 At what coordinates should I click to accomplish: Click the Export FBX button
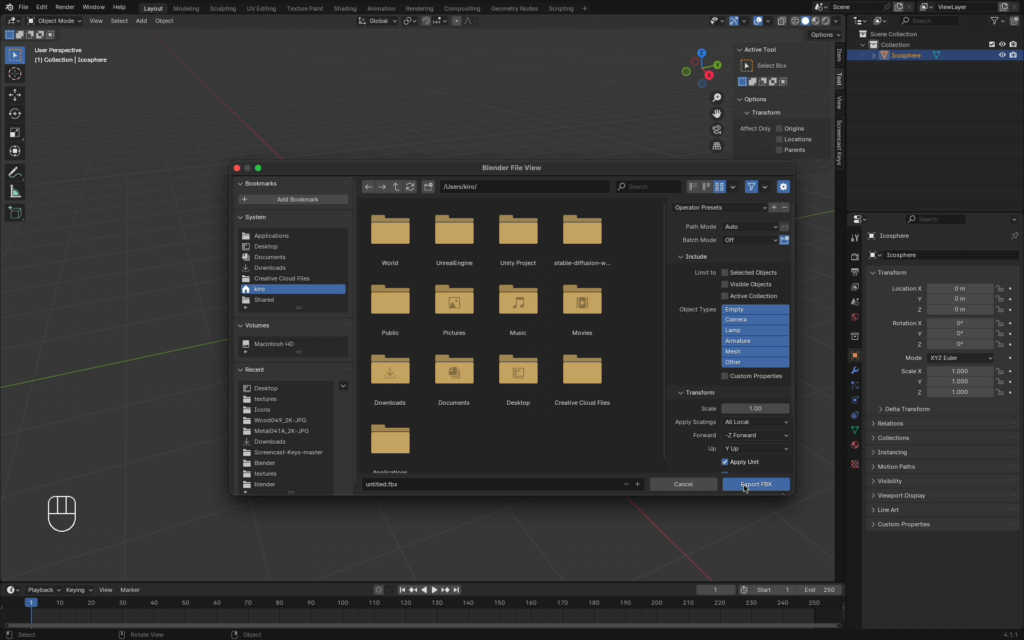click(756, 485)
